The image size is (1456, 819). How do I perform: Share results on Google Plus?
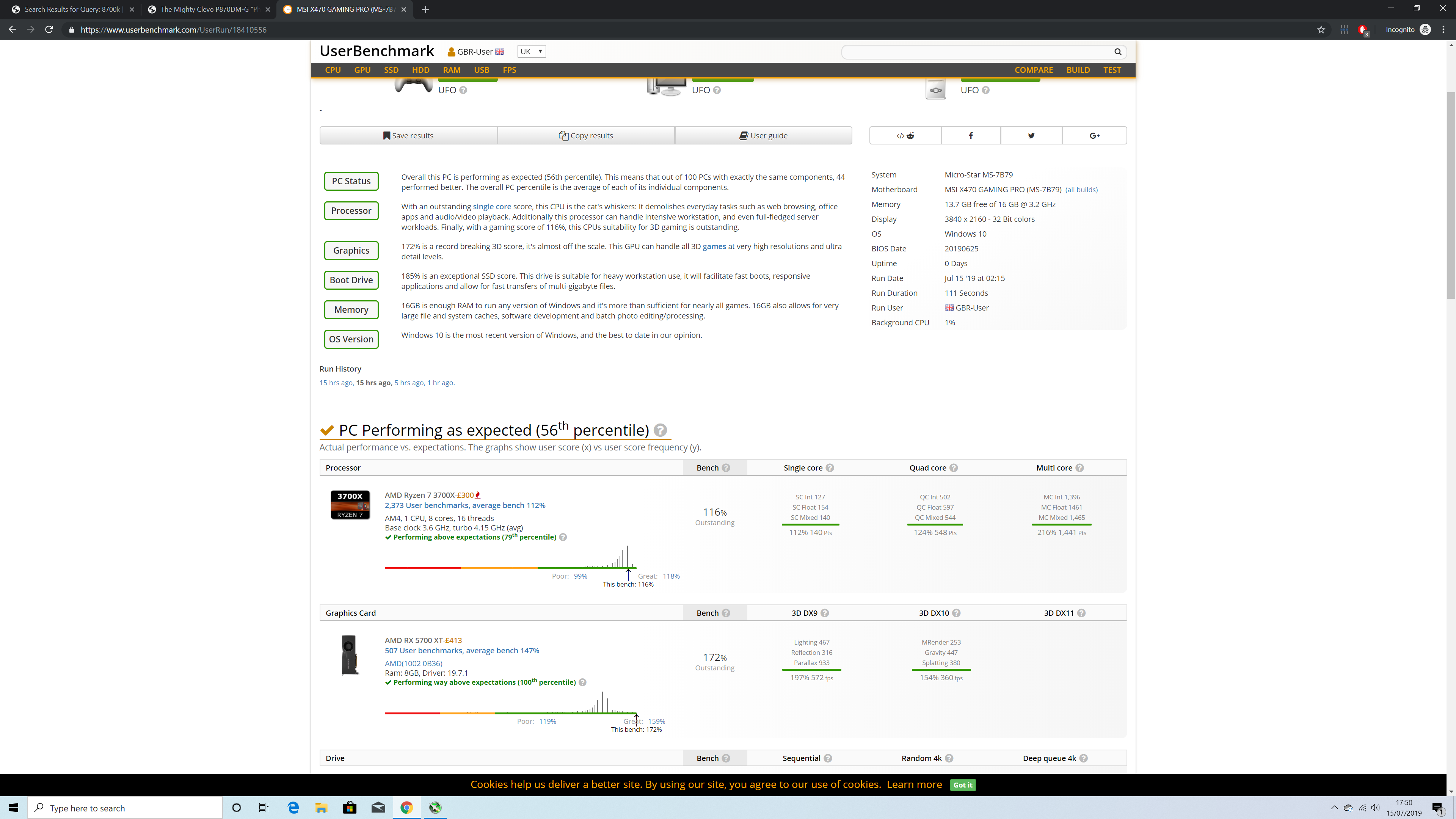[1094, 136]
